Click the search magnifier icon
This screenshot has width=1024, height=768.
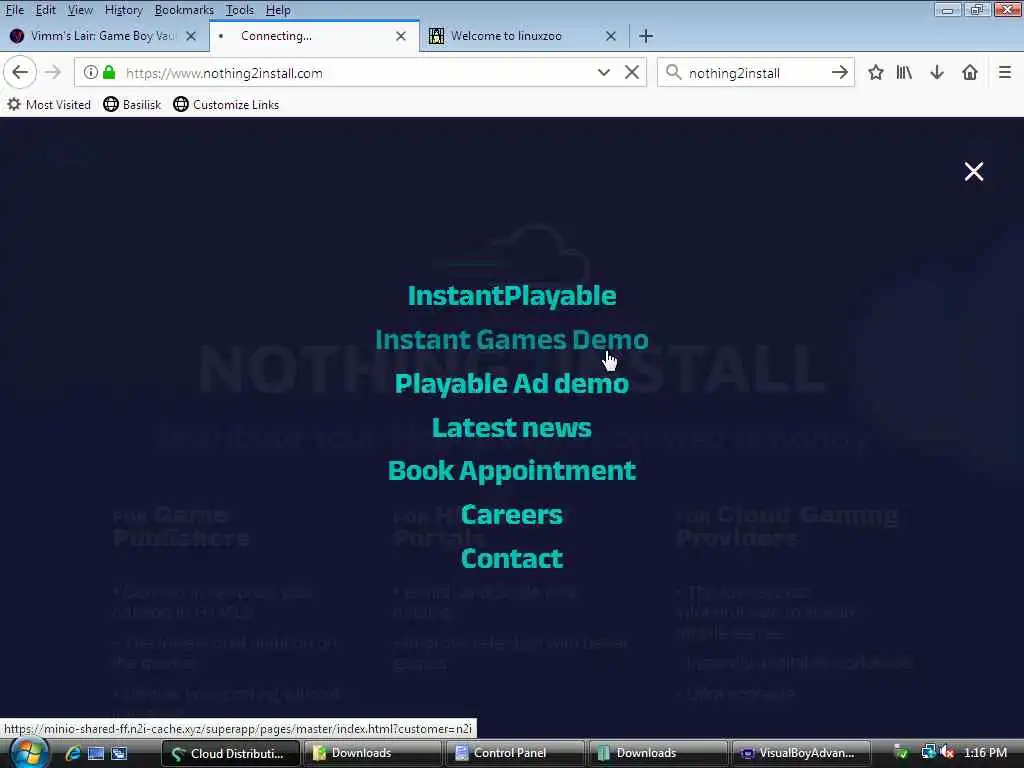pos(673,72)
